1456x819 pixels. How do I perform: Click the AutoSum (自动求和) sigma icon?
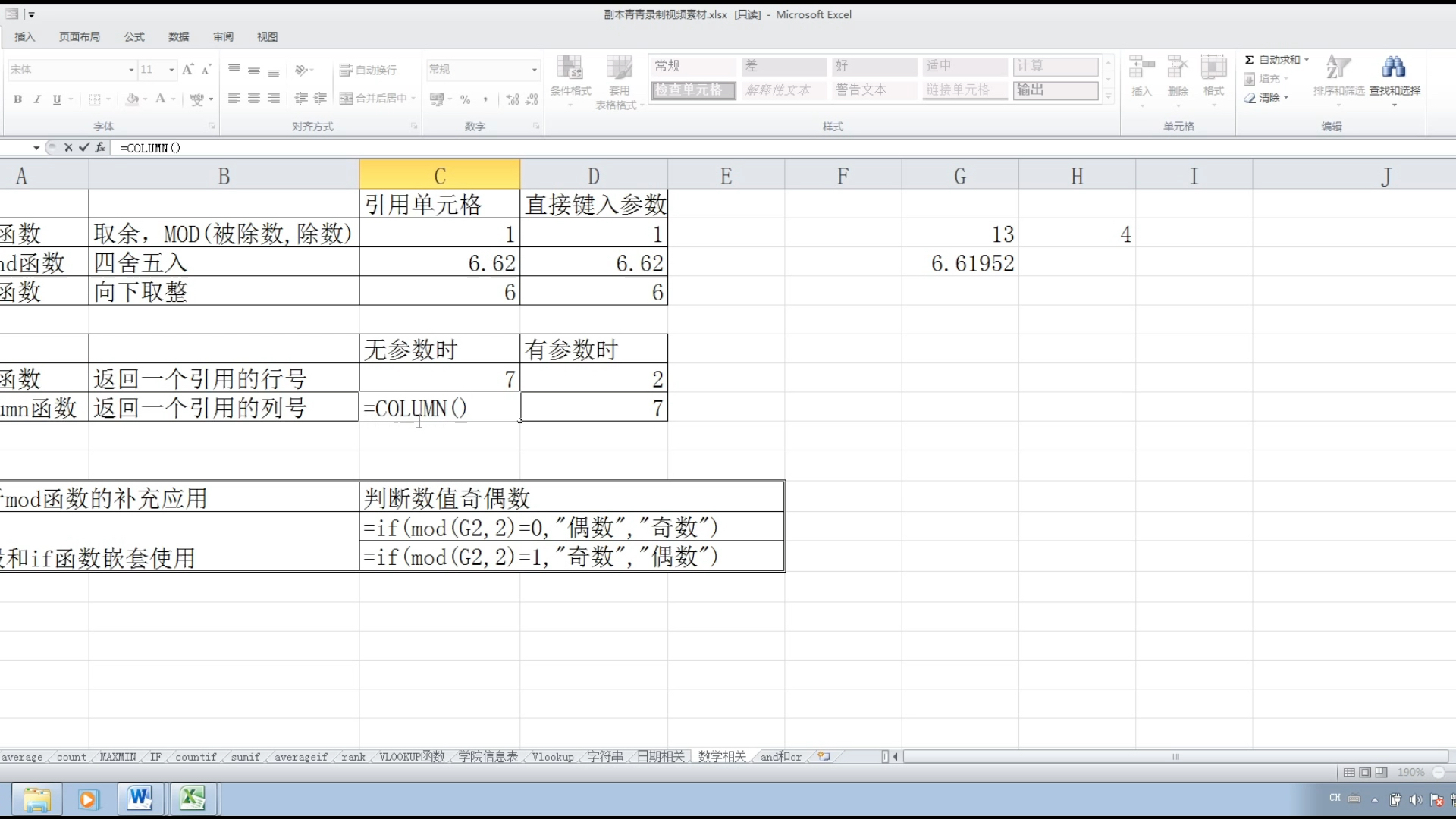tap(1249, 60)
